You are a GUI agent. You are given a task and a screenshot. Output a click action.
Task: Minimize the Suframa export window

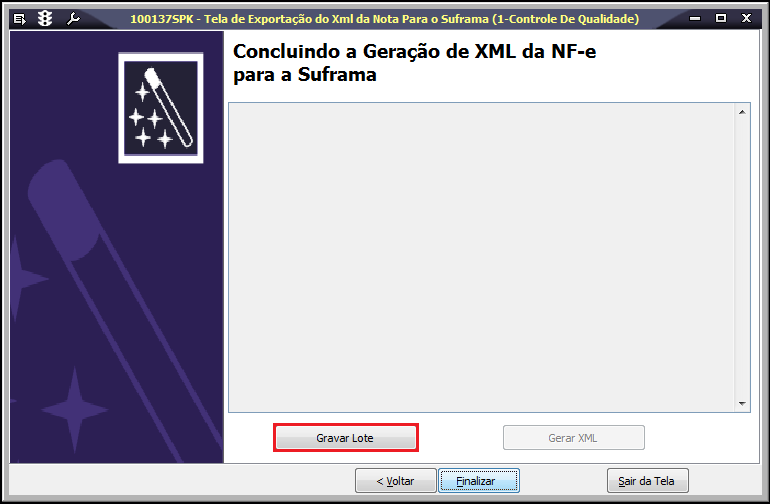pos(695,19)
